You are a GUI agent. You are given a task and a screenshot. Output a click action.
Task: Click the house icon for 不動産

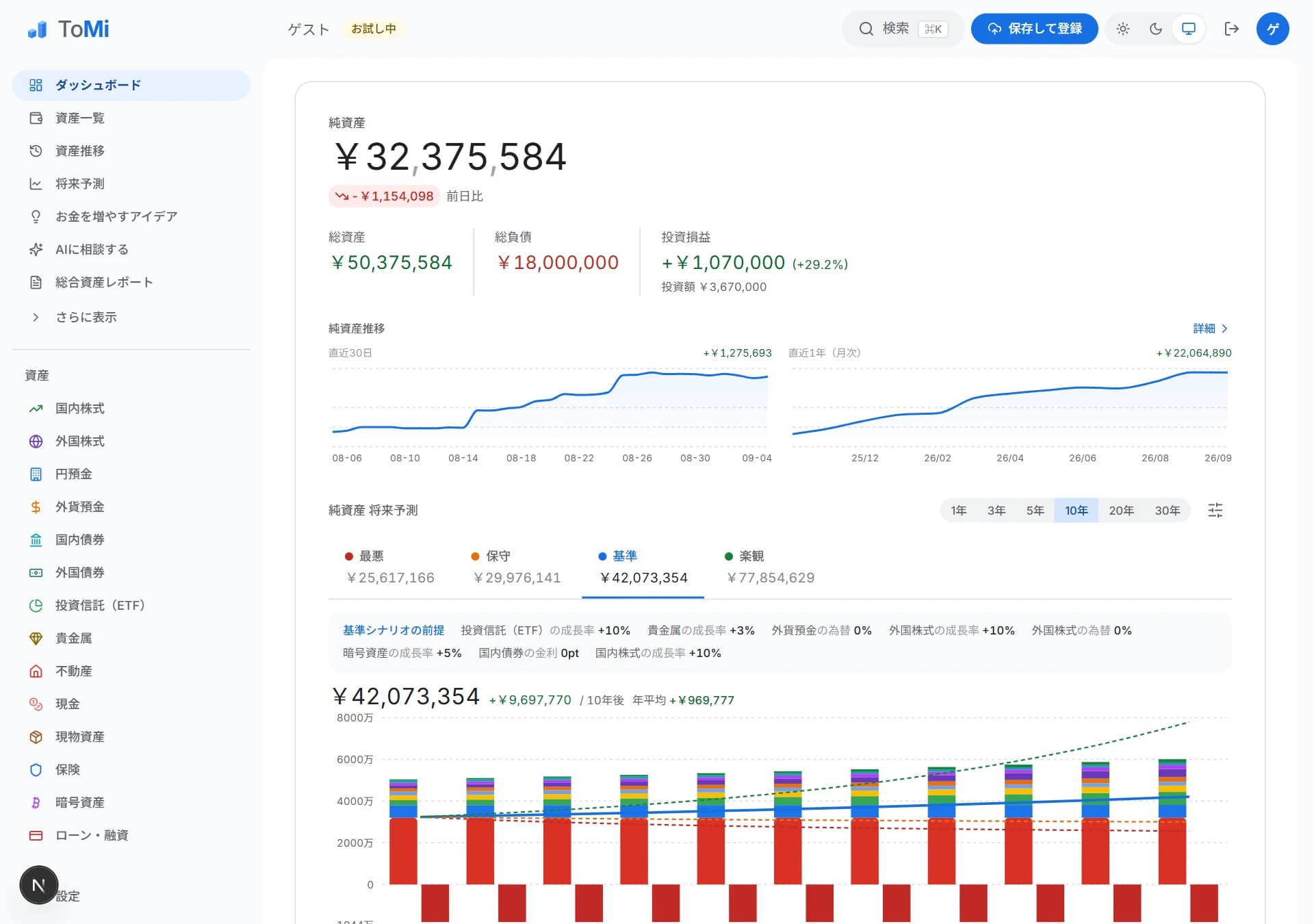36,671
